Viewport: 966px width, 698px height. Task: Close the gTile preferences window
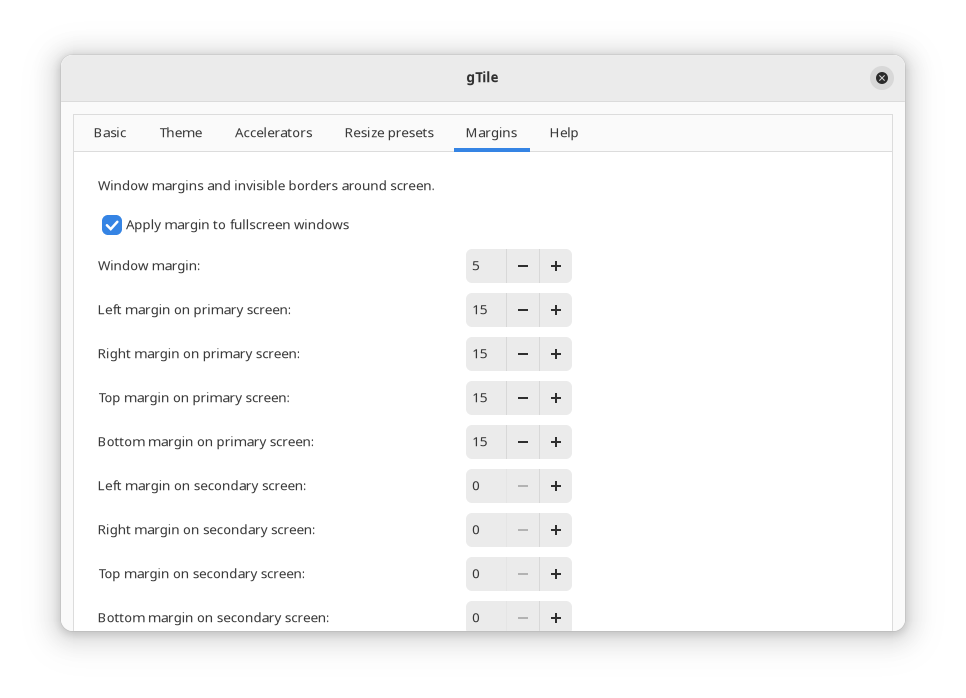pos(881,78)
